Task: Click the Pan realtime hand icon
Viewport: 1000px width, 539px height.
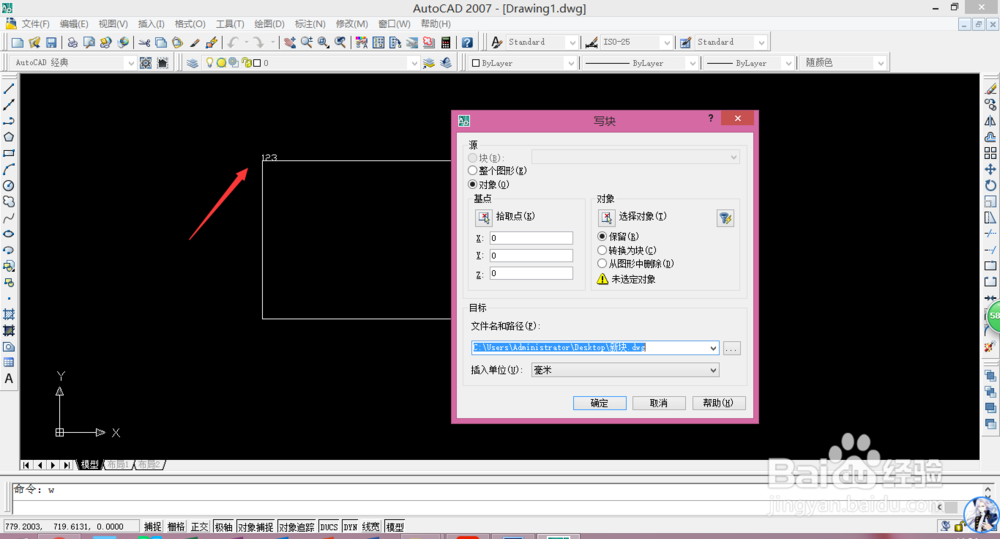Action: pyautogui.click(x=290, y=42)
